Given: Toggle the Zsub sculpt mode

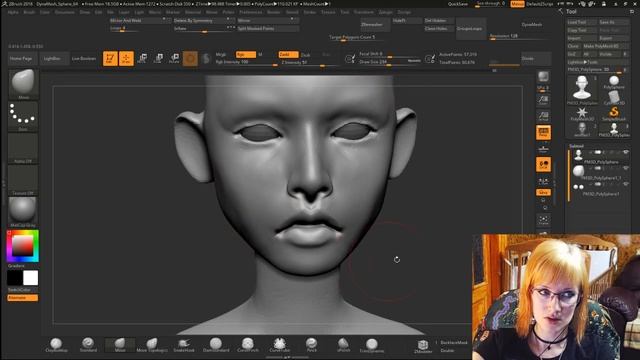Looking at the screenshot, I should (305, 55).
